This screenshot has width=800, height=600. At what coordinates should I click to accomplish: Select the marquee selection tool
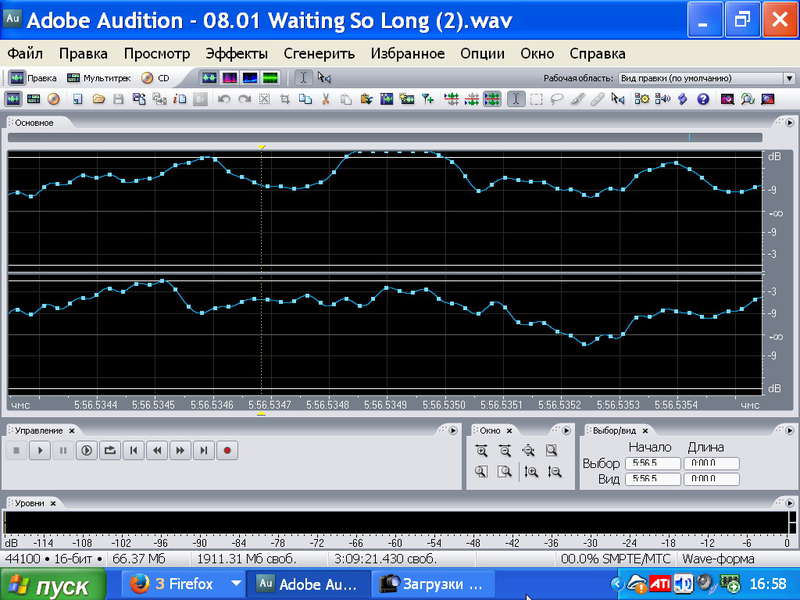536,99
